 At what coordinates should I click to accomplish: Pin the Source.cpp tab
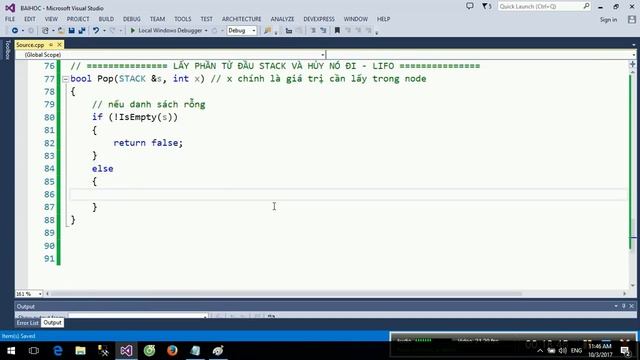pyautogui.click(x=51, y=45)
